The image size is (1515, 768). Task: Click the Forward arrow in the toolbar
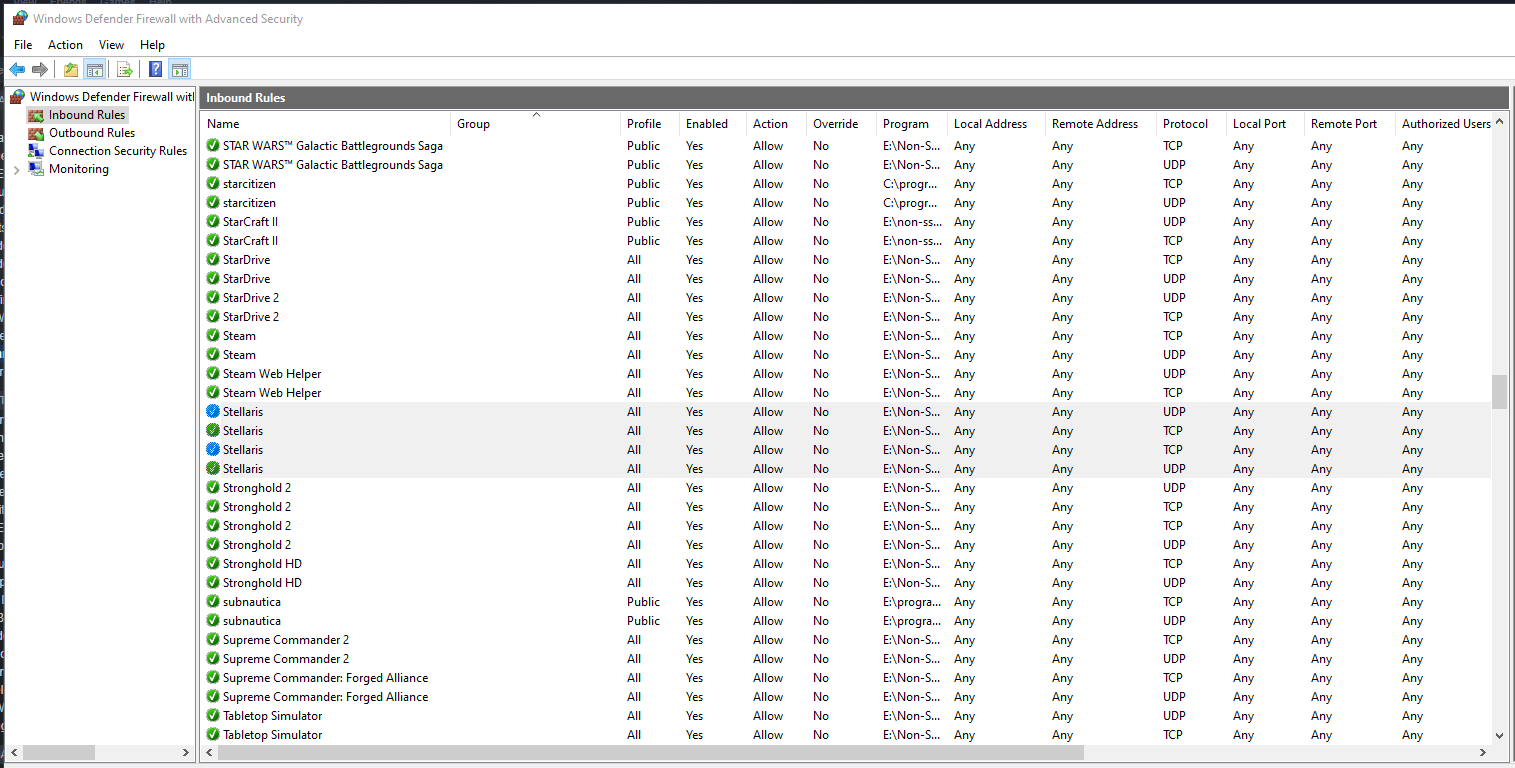(40, 69)
